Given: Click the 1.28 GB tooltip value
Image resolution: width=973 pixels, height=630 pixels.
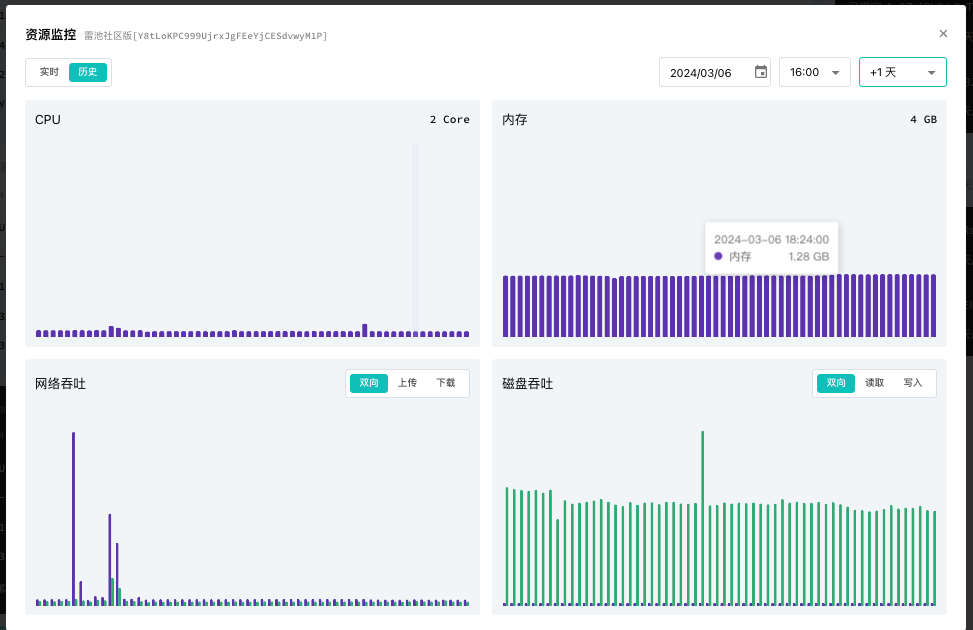Looking at the screenshot, I should pyautogui.click(x=809, y=256).
